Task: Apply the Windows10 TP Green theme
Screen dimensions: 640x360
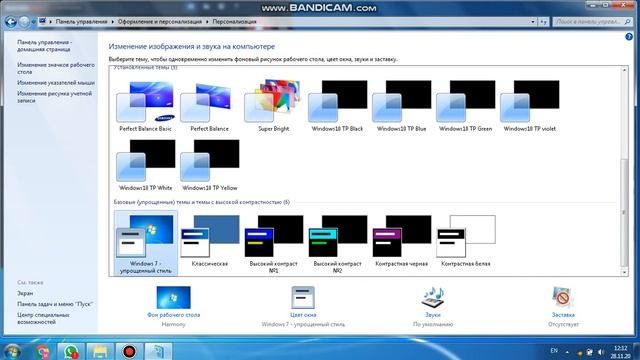Action: click(x=465, y=106)
